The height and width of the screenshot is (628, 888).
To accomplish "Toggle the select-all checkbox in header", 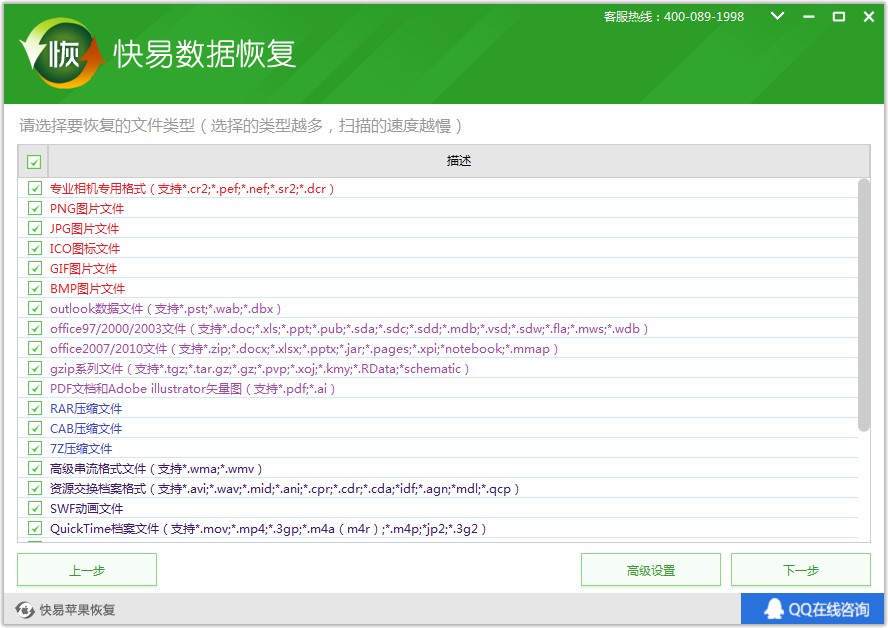I will (34, 162).
